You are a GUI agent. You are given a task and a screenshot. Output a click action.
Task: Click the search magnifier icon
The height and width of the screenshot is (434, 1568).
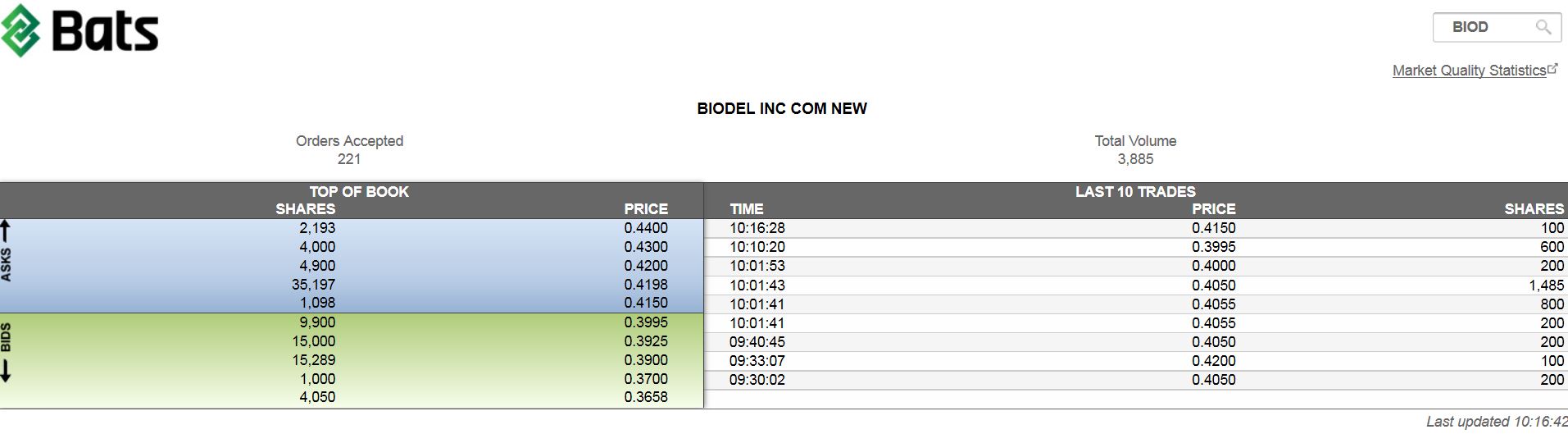[1543, 27]
